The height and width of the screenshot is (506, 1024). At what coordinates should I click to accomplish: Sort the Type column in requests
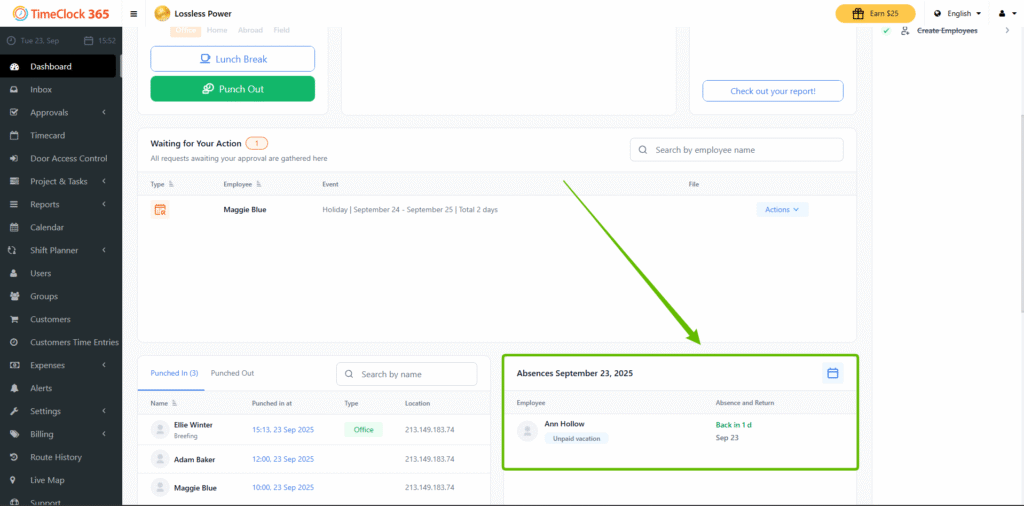tap(171, 185)
